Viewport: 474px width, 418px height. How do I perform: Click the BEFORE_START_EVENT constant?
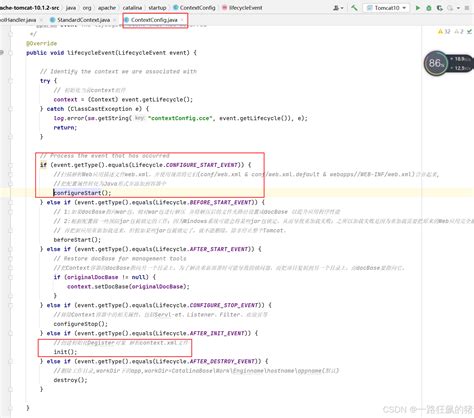pos(221,202)
